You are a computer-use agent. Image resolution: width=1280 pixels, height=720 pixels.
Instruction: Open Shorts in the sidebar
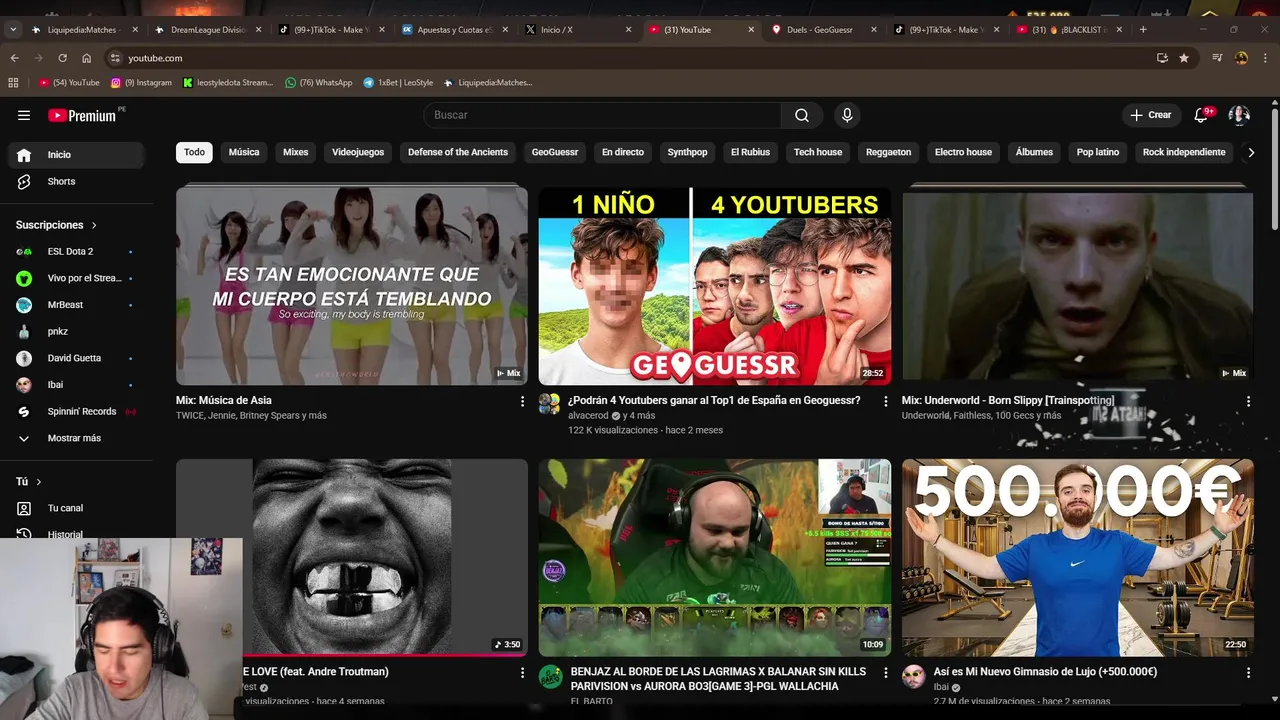[77, 181]
